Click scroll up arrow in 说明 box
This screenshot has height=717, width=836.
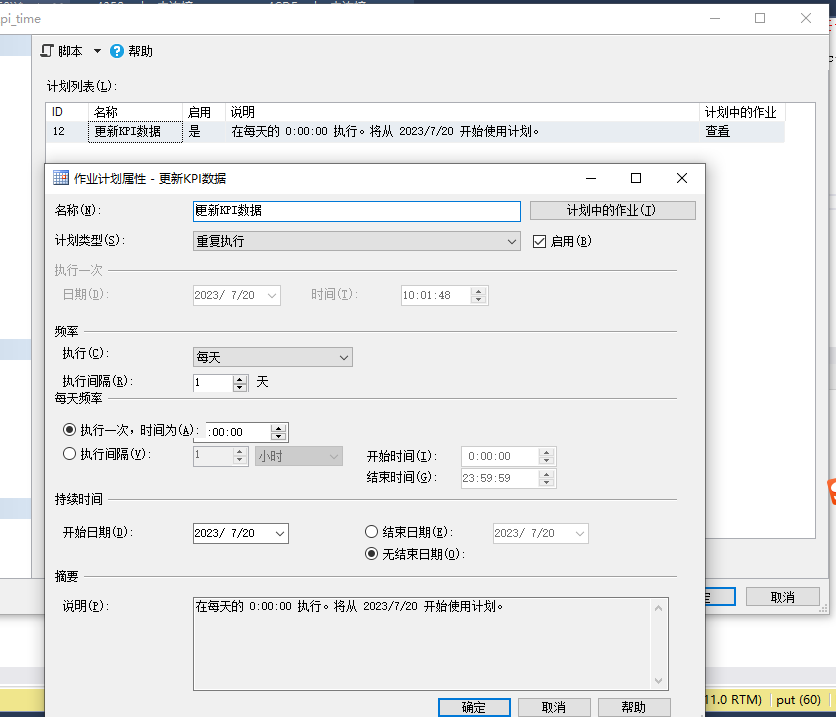coord(658,608)
